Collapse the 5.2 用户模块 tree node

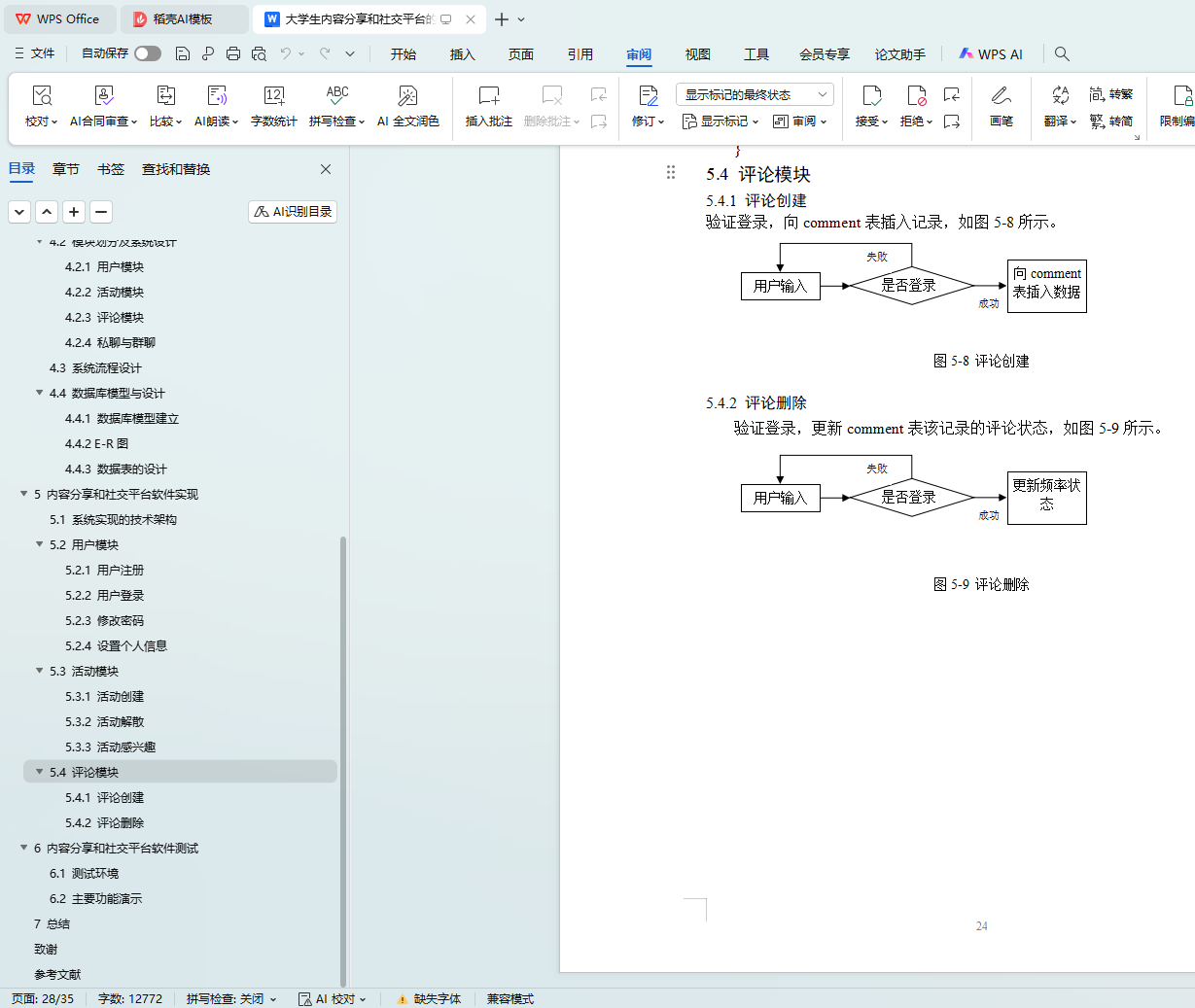coord(40,544)
